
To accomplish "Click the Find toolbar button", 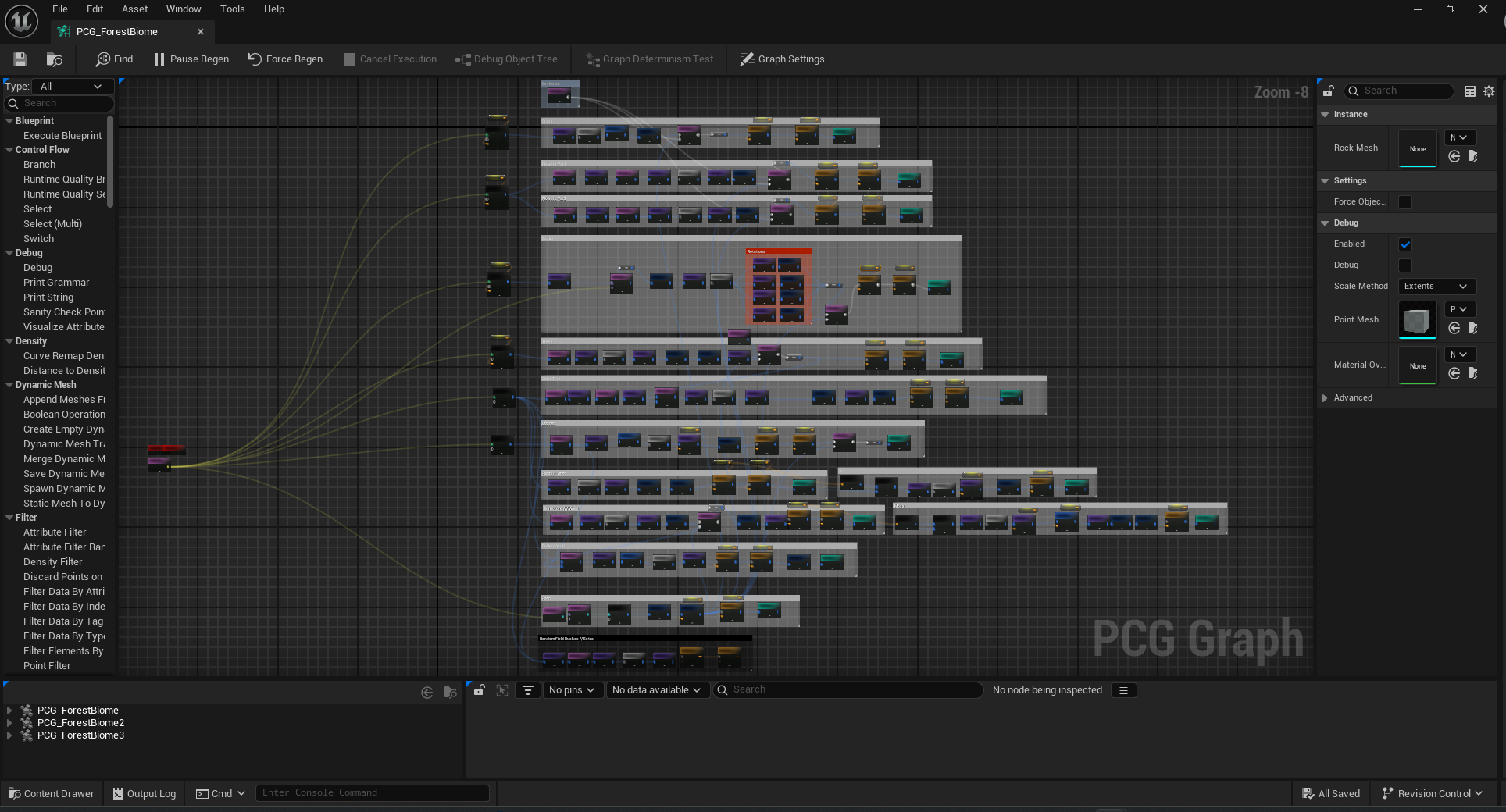I will [x=114, y=59].
